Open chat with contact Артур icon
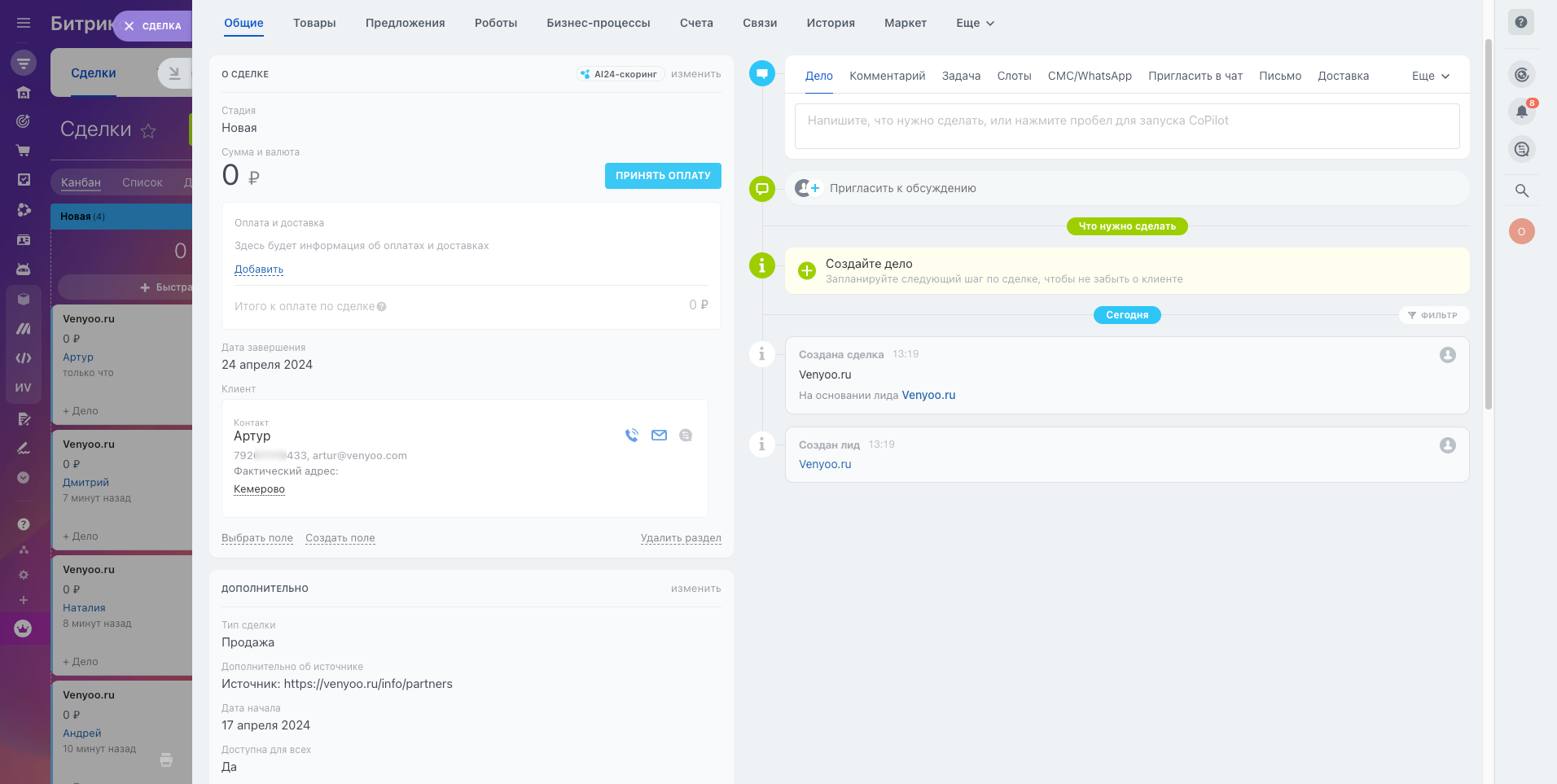 pyautogui.click(x=686, y=436)
